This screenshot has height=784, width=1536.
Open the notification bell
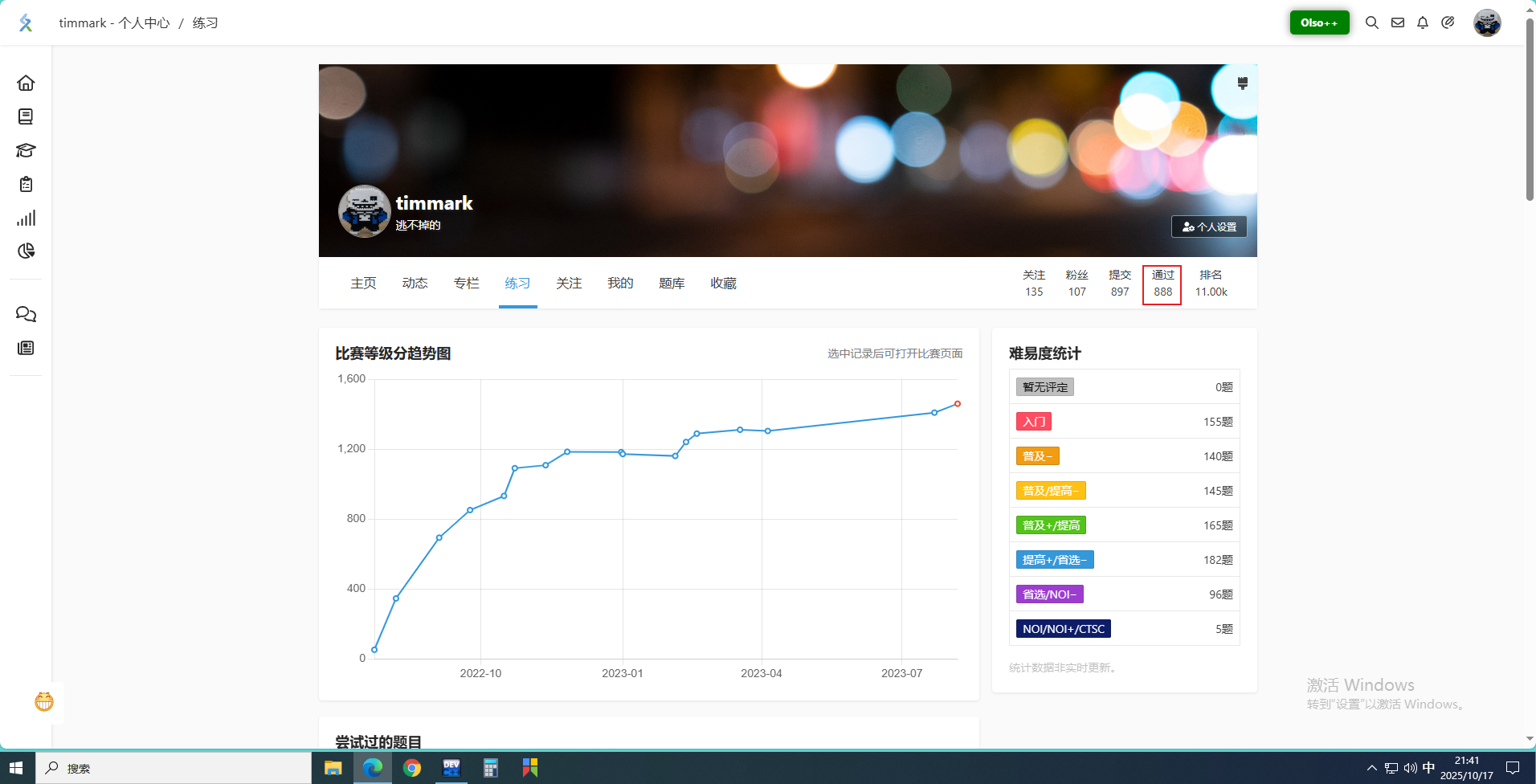[x=1423, y=22]
